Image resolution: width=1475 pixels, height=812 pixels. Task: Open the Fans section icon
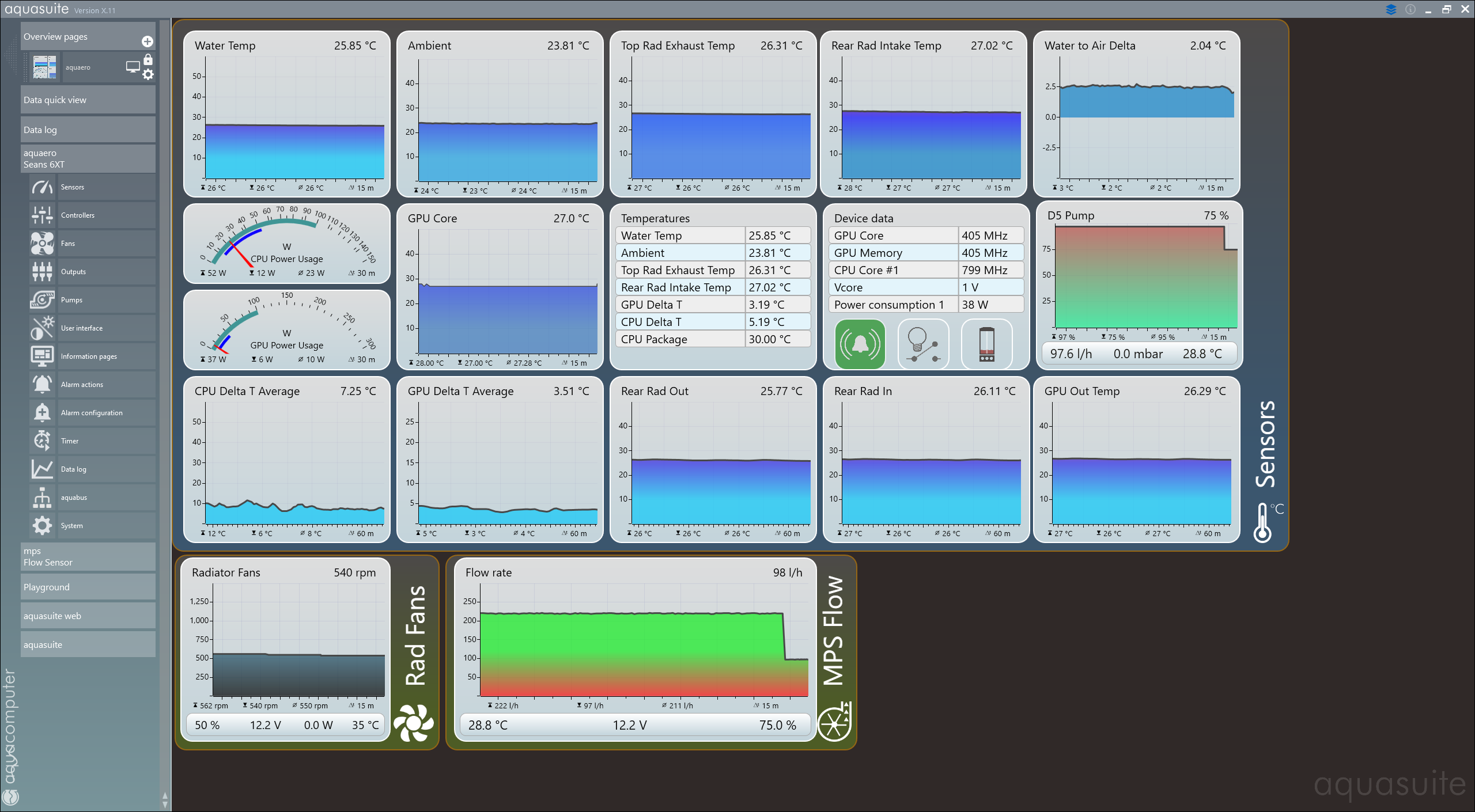click(x=42, y=244)
